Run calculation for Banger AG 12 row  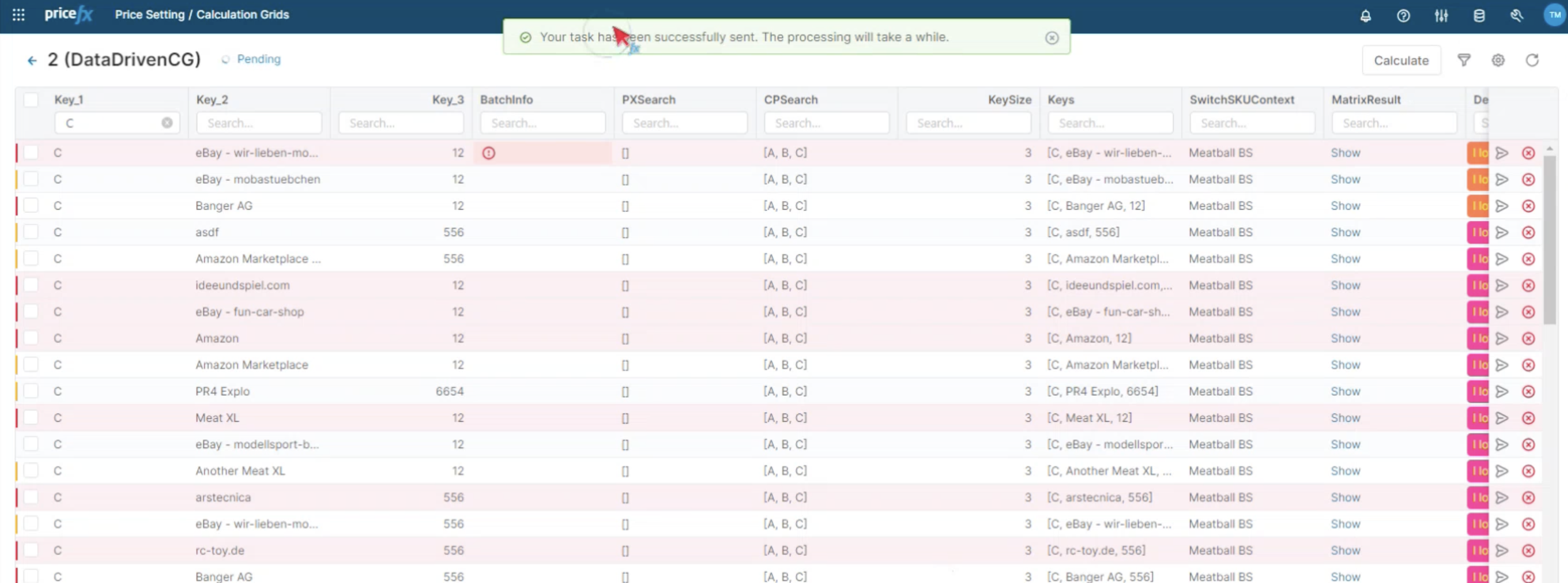coord(1501,206)
